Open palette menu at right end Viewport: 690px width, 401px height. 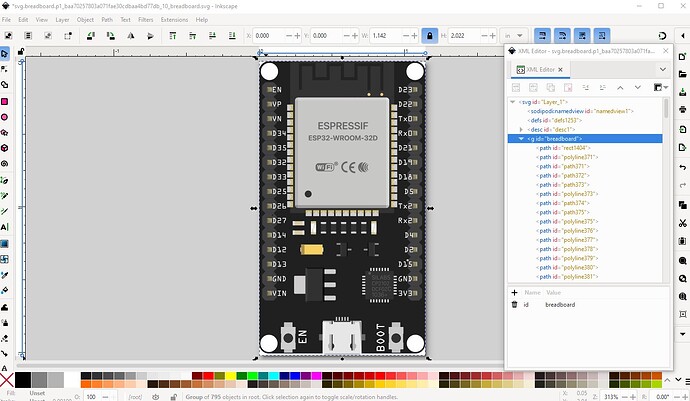[687, 381]
